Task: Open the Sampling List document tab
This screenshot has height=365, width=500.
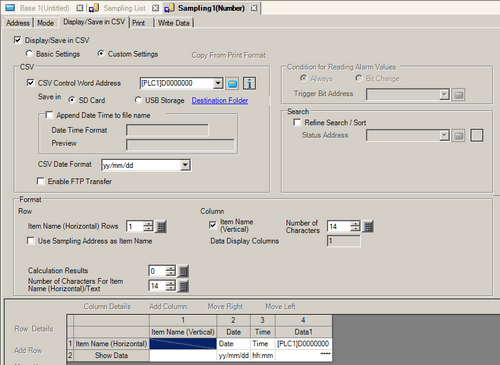Action: (125, 8)
